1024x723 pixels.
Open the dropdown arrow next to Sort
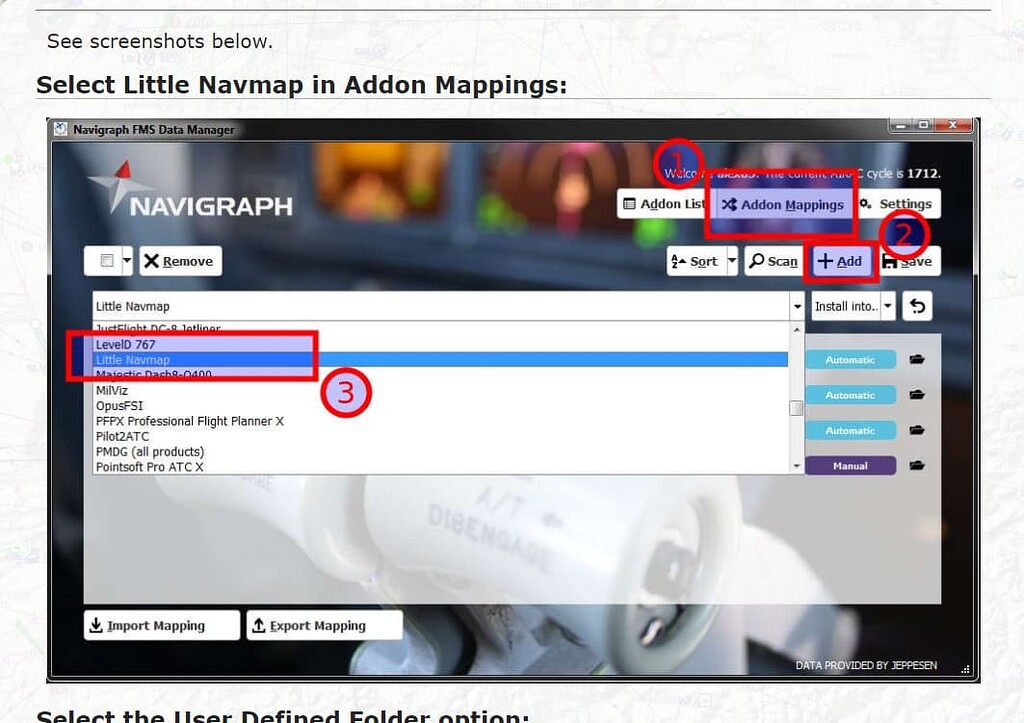731,261
